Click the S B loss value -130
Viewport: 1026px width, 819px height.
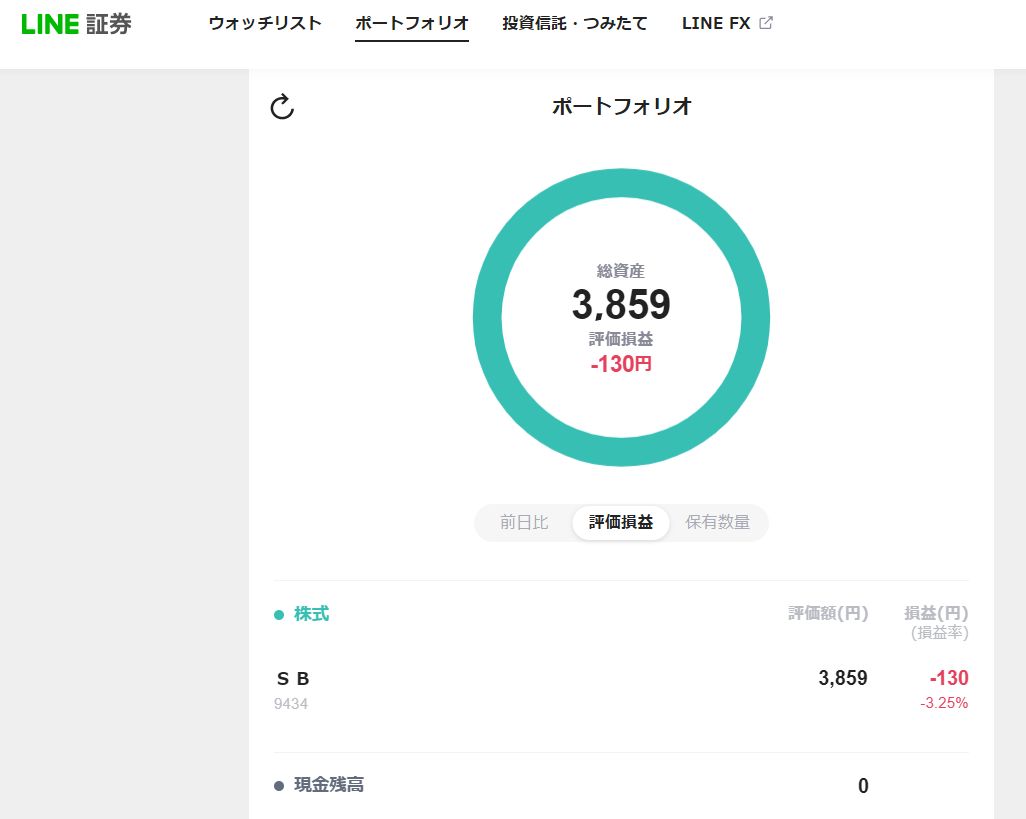(949, 678)
